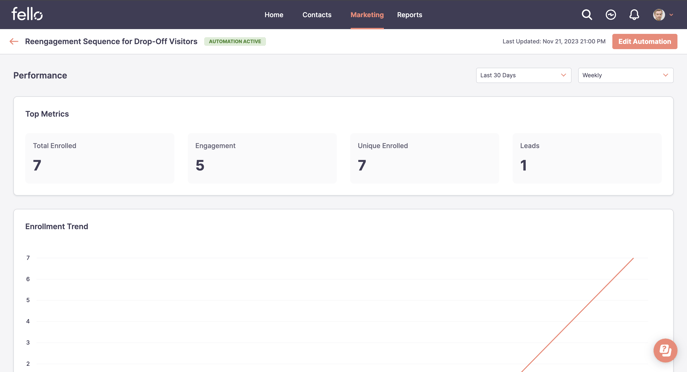Select the Leads metric card
Screen dimensions: 687x372
coord(587,158)
